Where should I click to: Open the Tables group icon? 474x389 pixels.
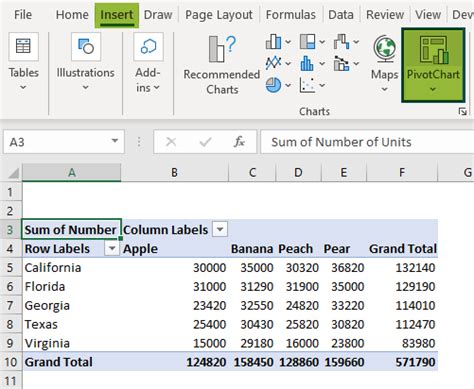tap(23, 47)
